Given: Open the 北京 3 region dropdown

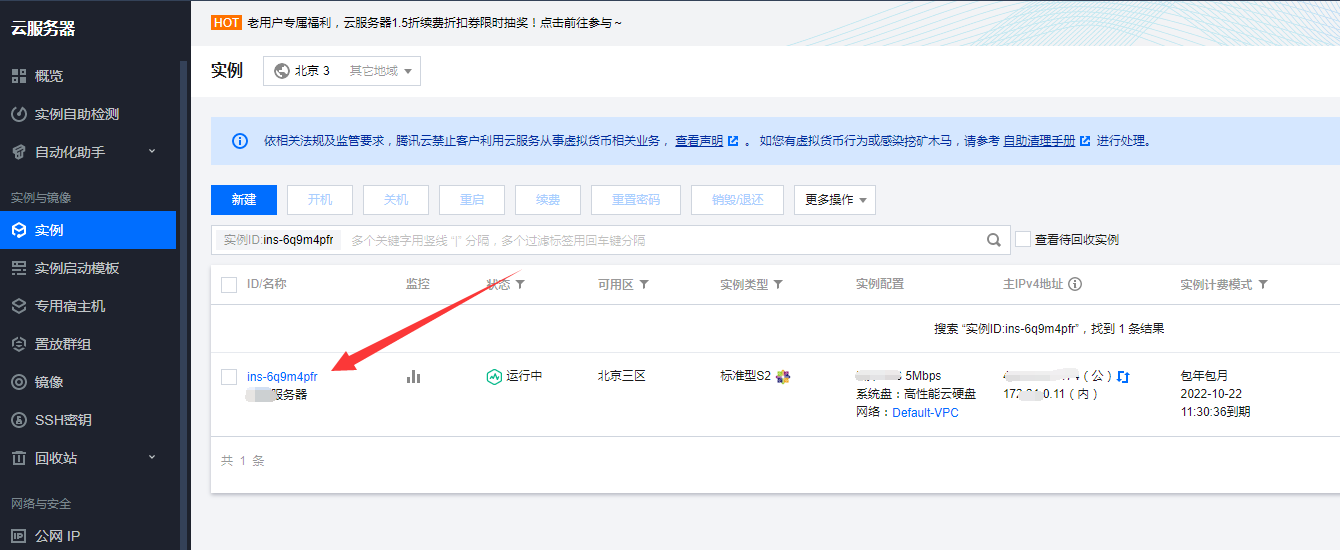Looking at the screenshot, I should pos(342,71).
